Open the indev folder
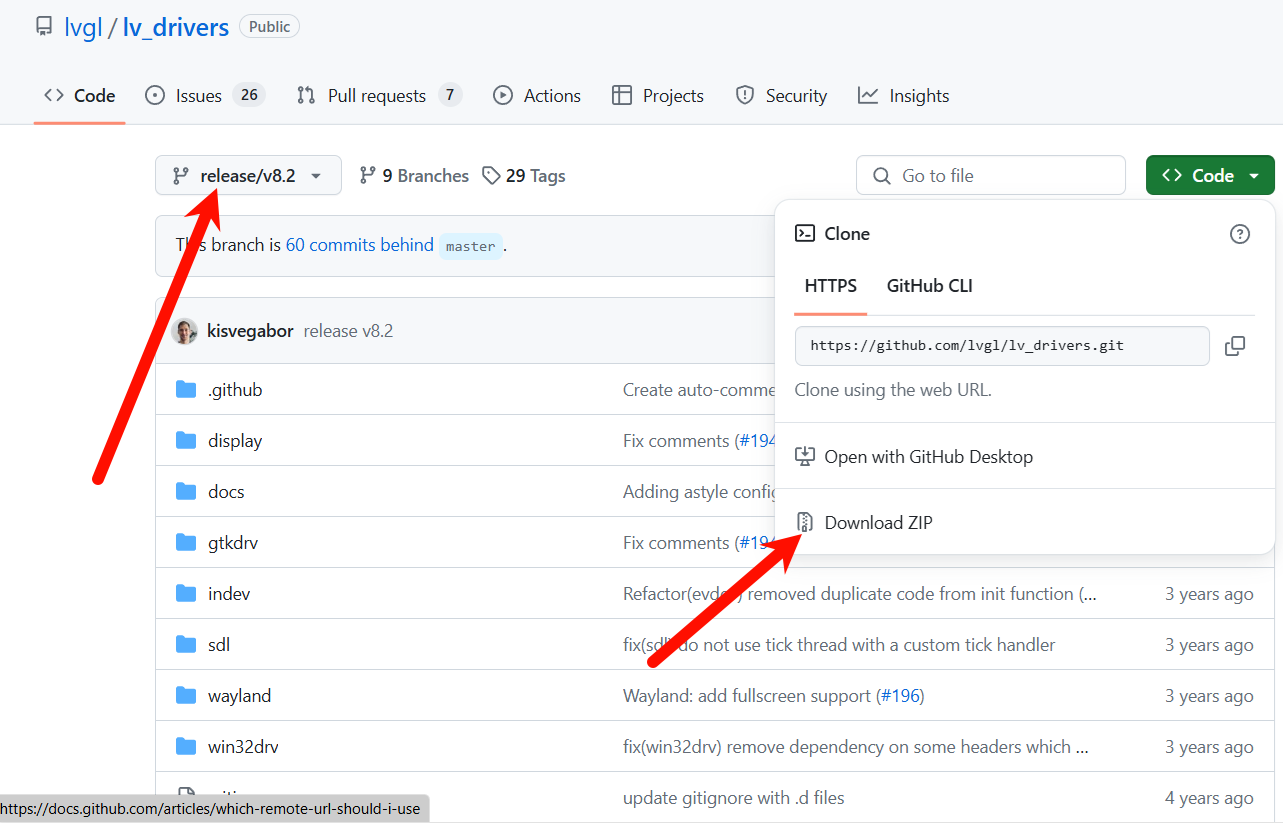This screenshot has height=823, width=1283. (229, 594)
